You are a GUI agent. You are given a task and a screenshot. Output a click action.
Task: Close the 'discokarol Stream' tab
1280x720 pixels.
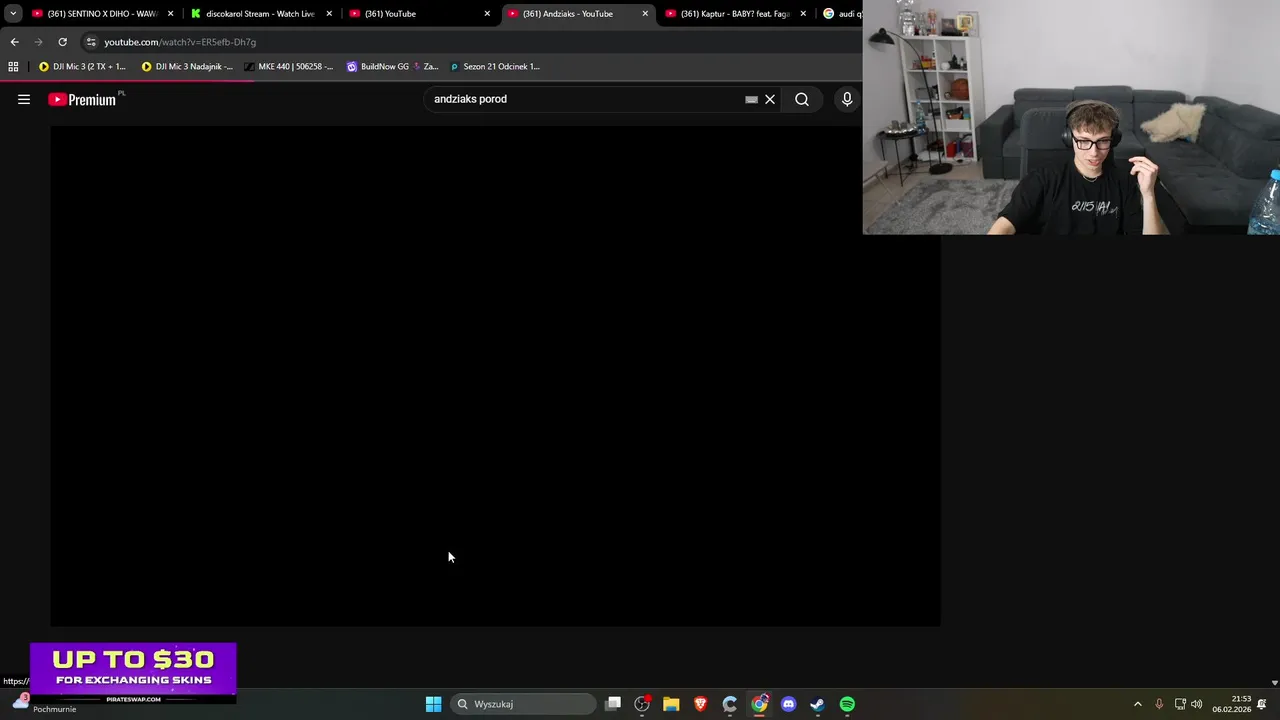329,14
